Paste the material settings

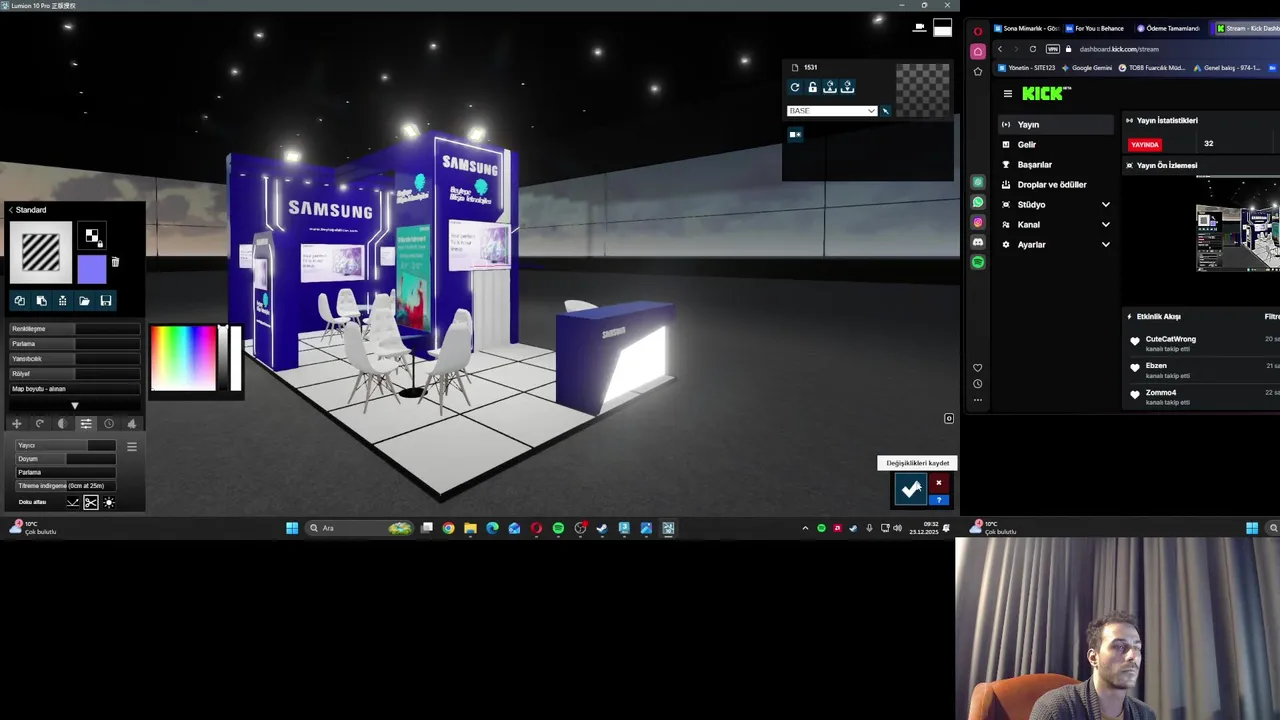[x=41, y=301]
